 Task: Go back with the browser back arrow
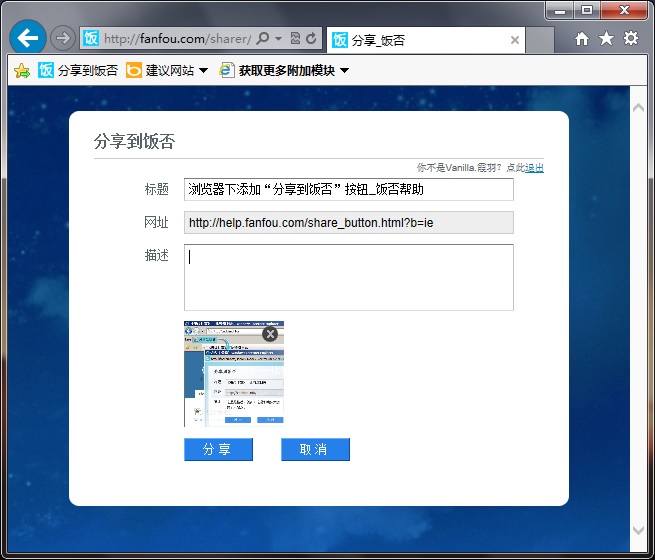(x=28, y=38)
